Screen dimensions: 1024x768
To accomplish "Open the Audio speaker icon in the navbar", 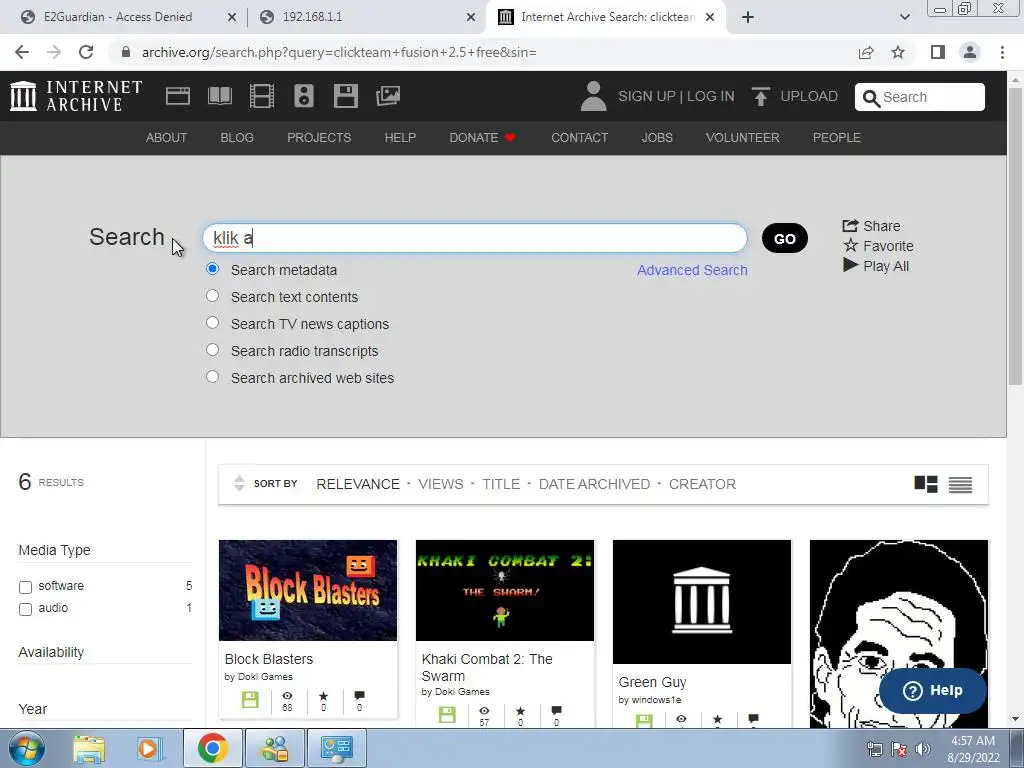I will [304, 96].
